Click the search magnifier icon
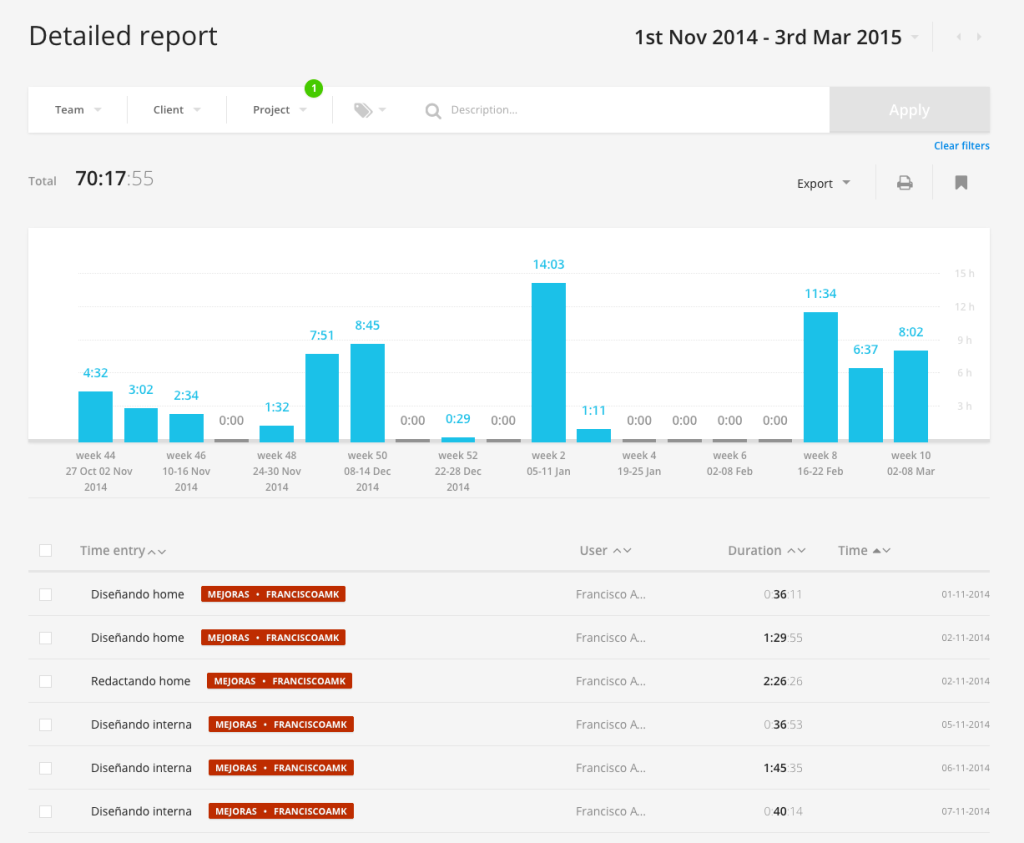1024x843 pixels. (433, 110)
